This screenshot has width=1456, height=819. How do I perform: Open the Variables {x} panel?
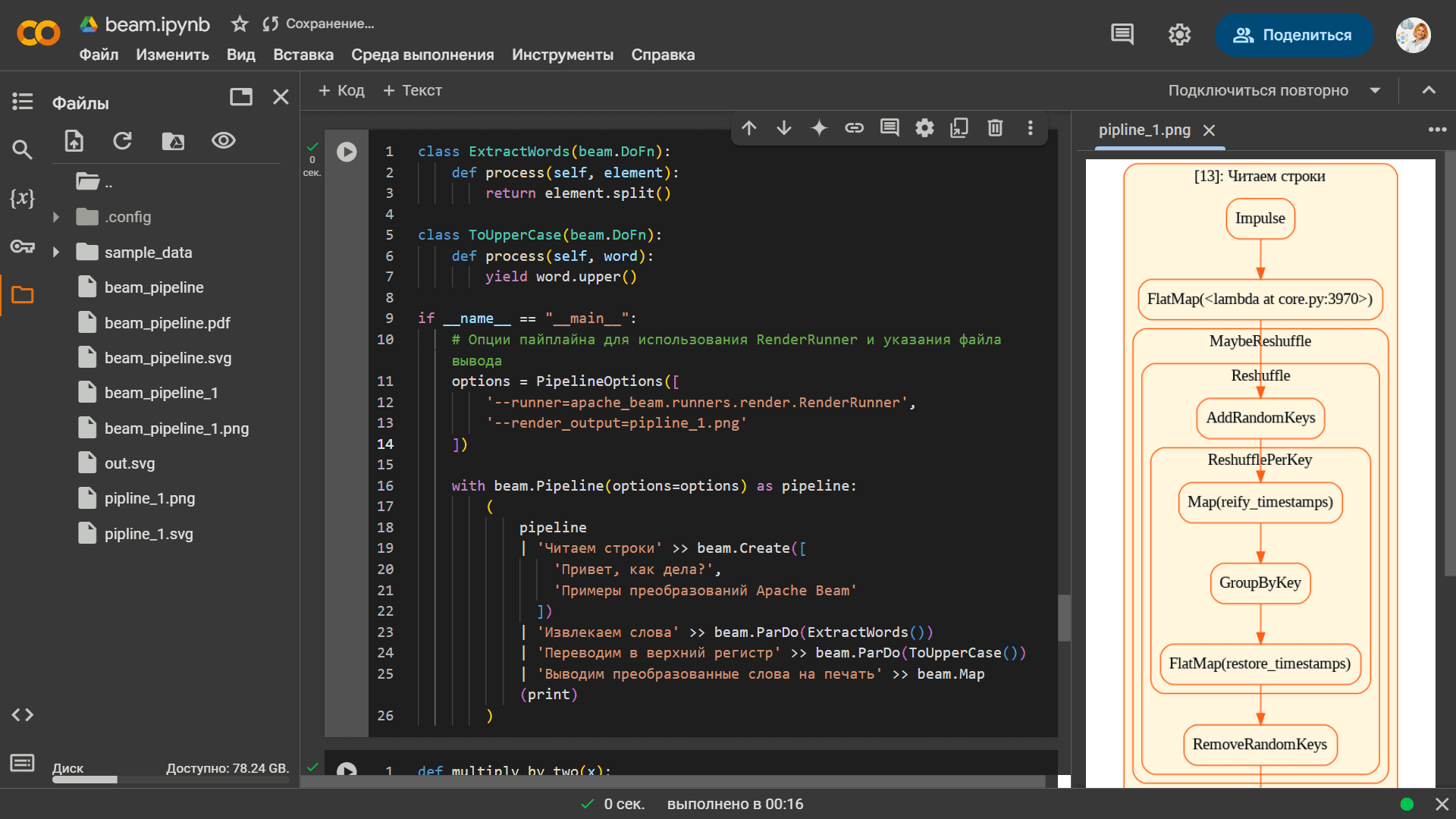click(x=22, y=198)
